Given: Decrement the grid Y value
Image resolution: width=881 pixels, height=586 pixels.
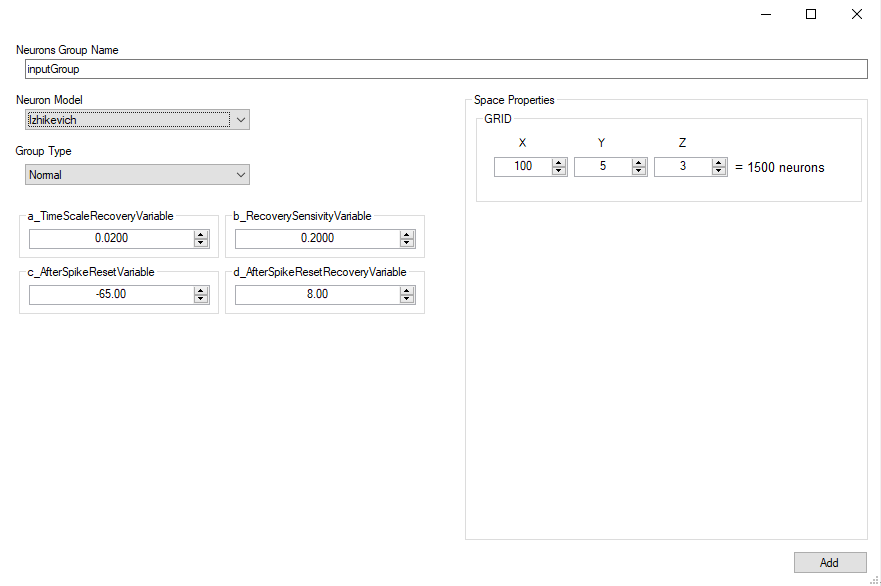Looking at the screenshot, I should (x=639, y=171).
